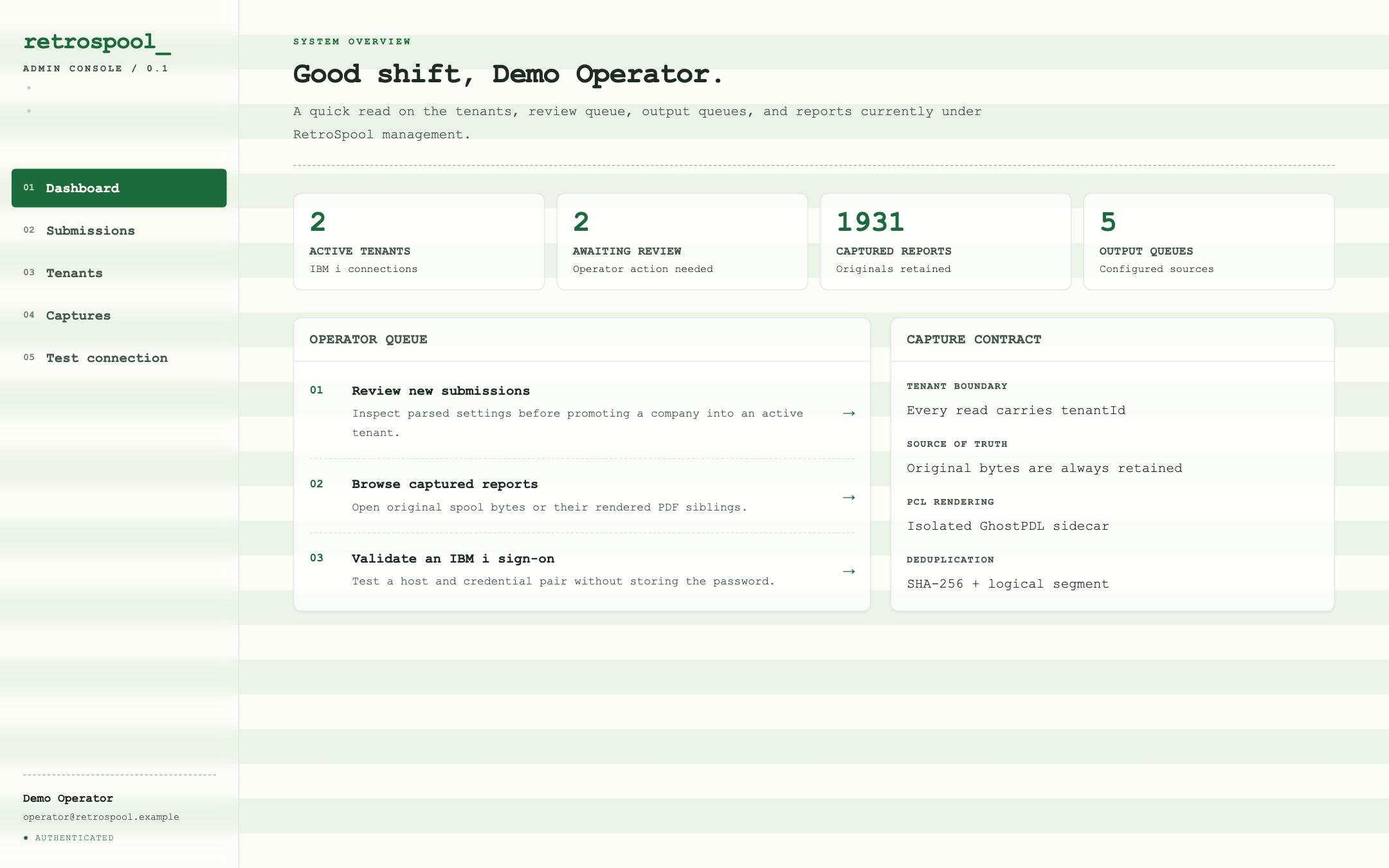Click the Operator Queue panel heading

click(368, 339)
